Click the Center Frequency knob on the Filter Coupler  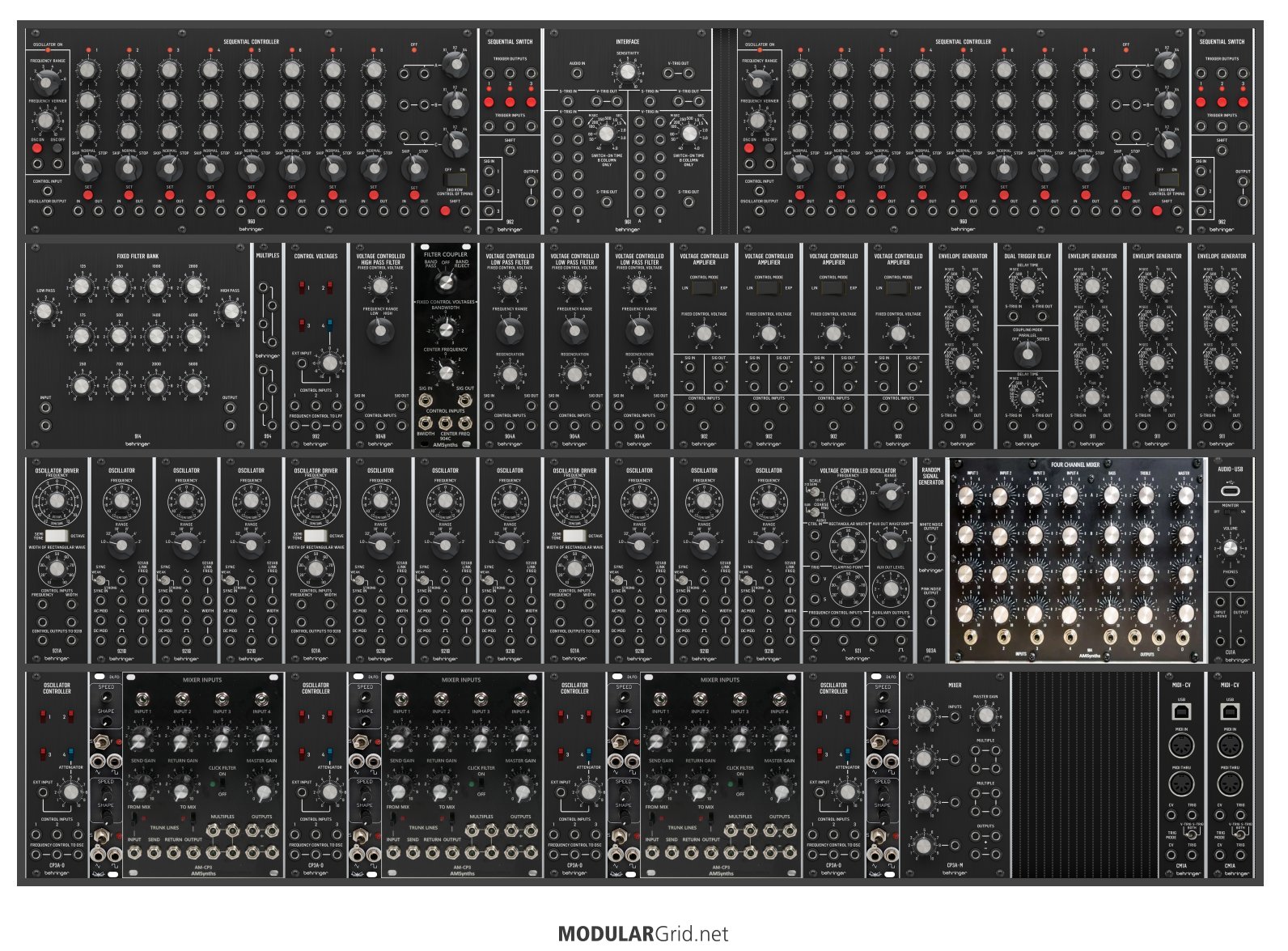(445, 371)
